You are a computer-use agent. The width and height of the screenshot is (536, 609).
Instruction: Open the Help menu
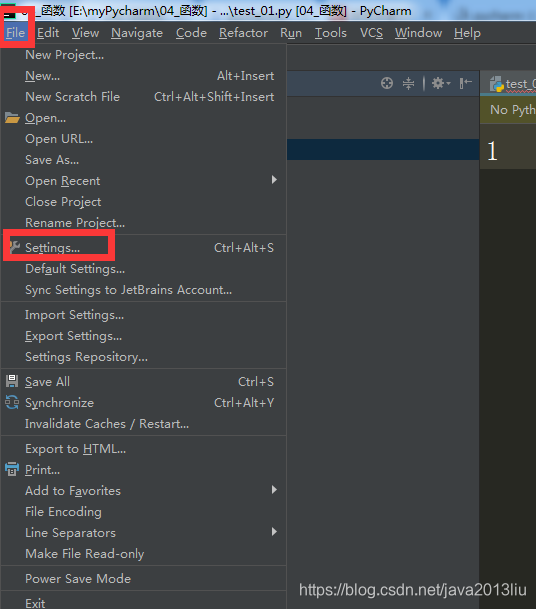point(467,33)
